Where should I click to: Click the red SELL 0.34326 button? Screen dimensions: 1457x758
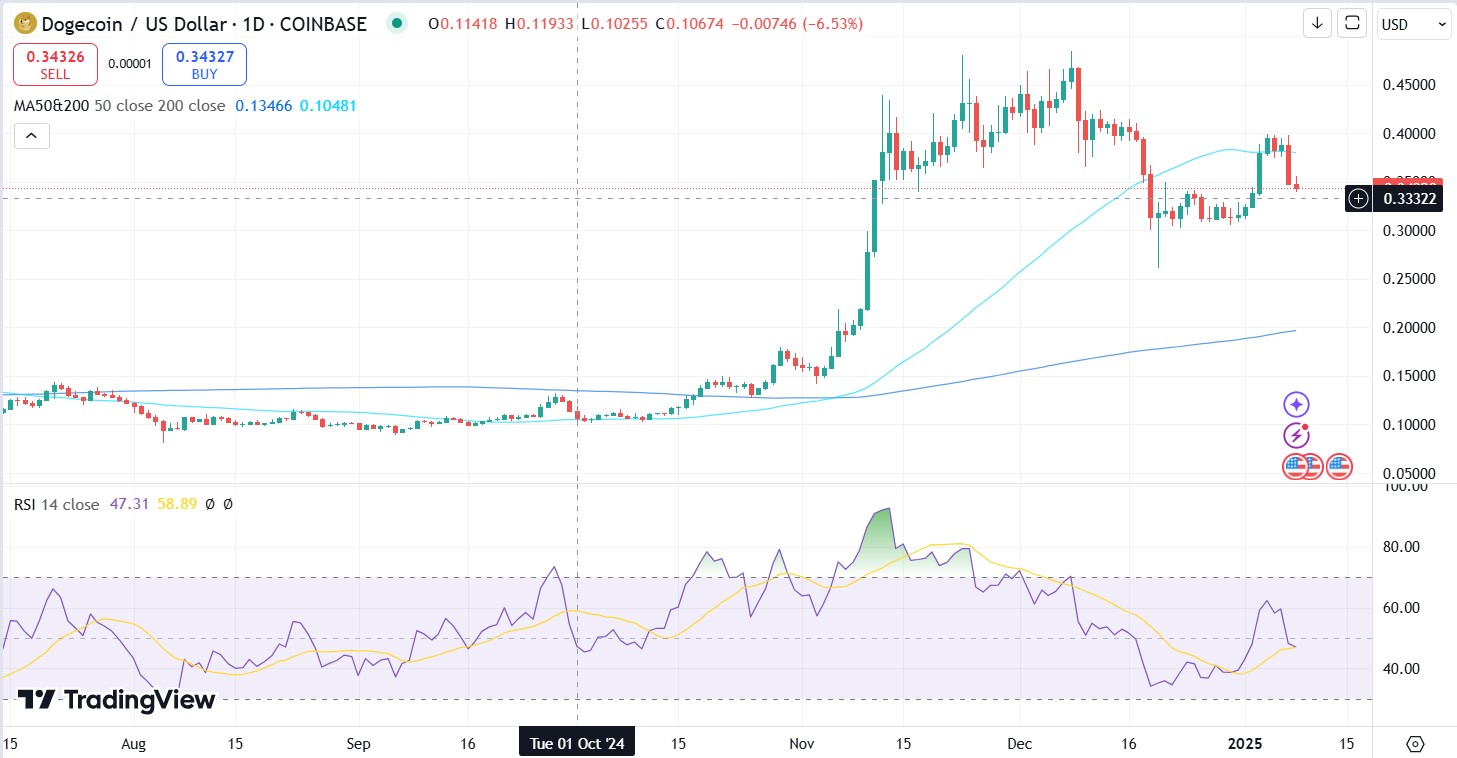click(x=55, y=64)
